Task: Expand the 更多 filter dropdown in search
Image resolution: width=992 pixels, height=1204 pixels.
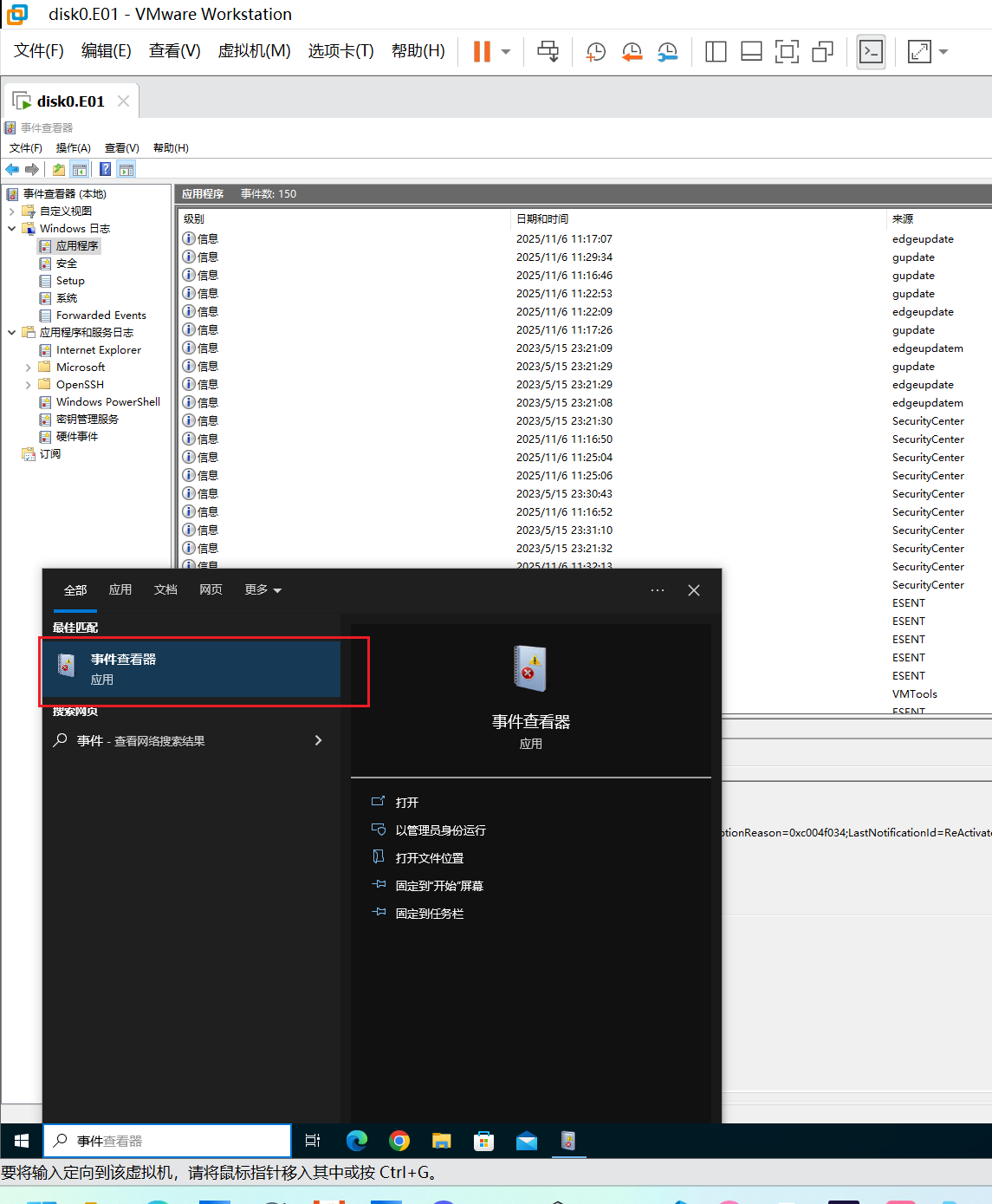Action: pyautogui.click(x=263, y=590)
